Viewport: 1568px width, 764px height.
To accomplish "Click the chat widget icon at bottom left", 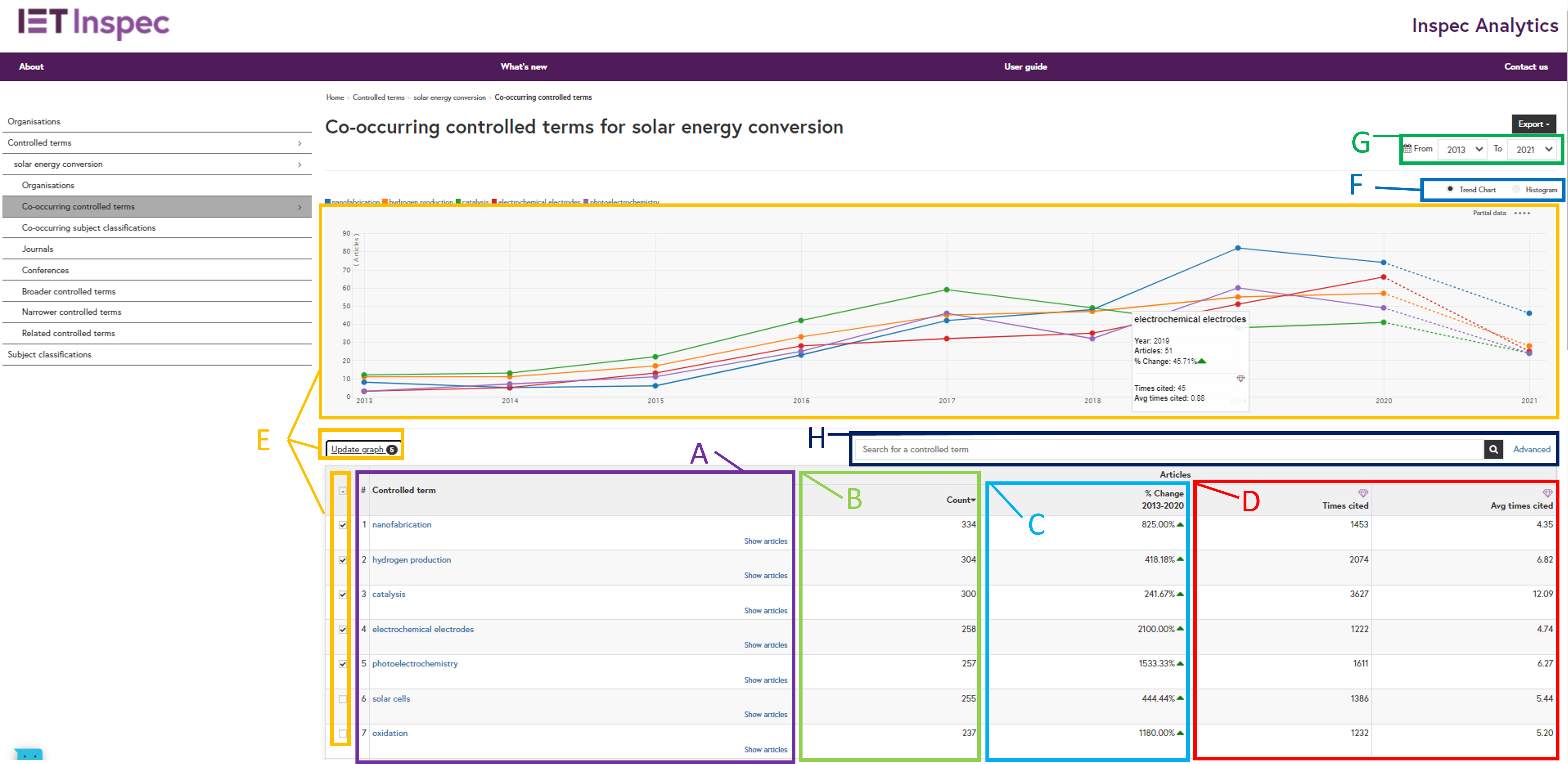I will (29, 755).
